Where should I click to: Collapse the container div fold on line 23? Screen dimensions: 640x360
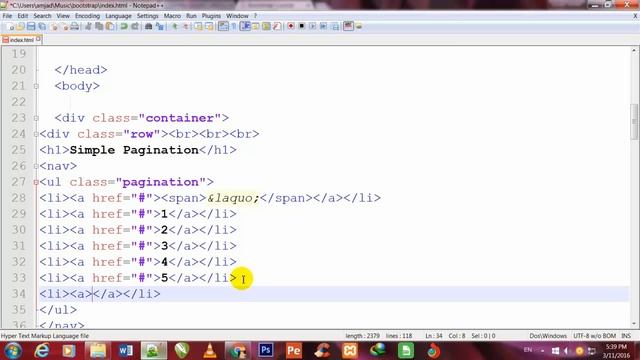click(x=36, y=118)
